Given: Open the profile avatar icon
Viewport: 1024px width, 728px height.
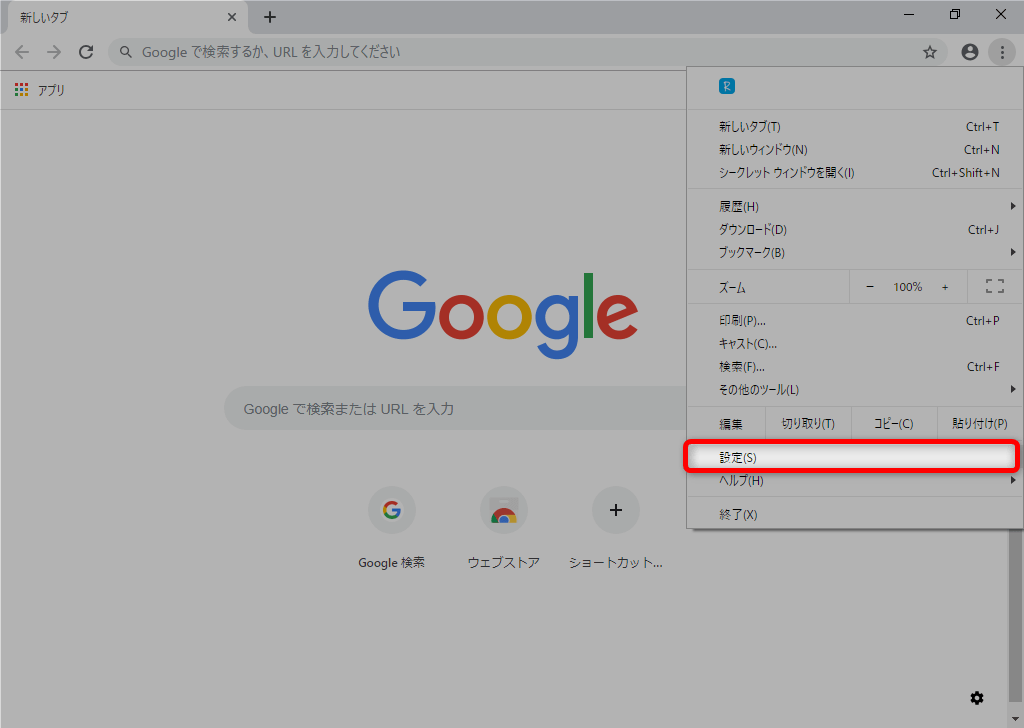Looking at the screenshot, I should [x=969, y=52].
